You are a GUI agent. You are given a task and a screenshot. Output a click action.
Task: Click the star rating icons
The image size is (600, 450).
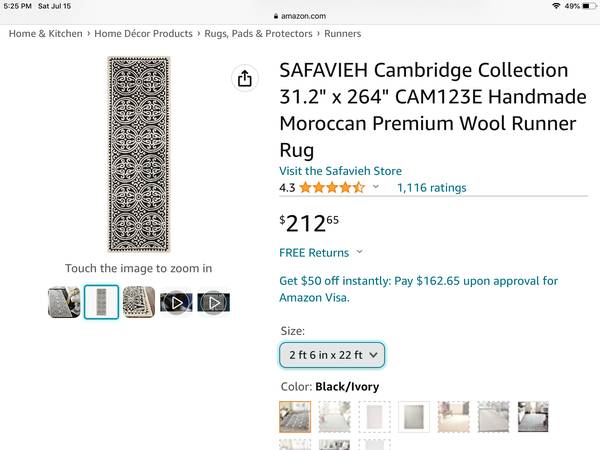click(x=332, y=188)
